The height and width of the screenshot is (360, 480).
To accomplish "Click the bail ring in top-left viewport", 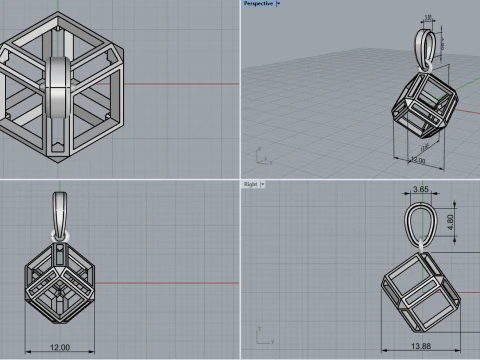I will pyautogui.click(x=58, y=87).
